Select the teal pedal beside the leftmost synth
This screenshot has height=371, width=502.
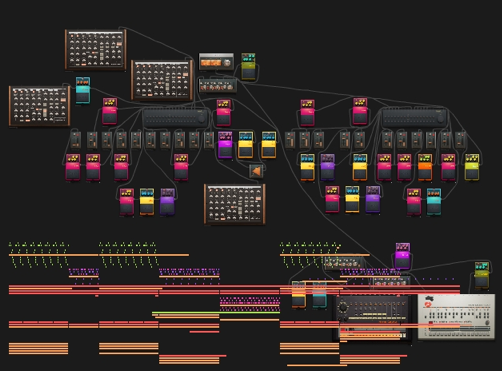click(x=83, y=90)
